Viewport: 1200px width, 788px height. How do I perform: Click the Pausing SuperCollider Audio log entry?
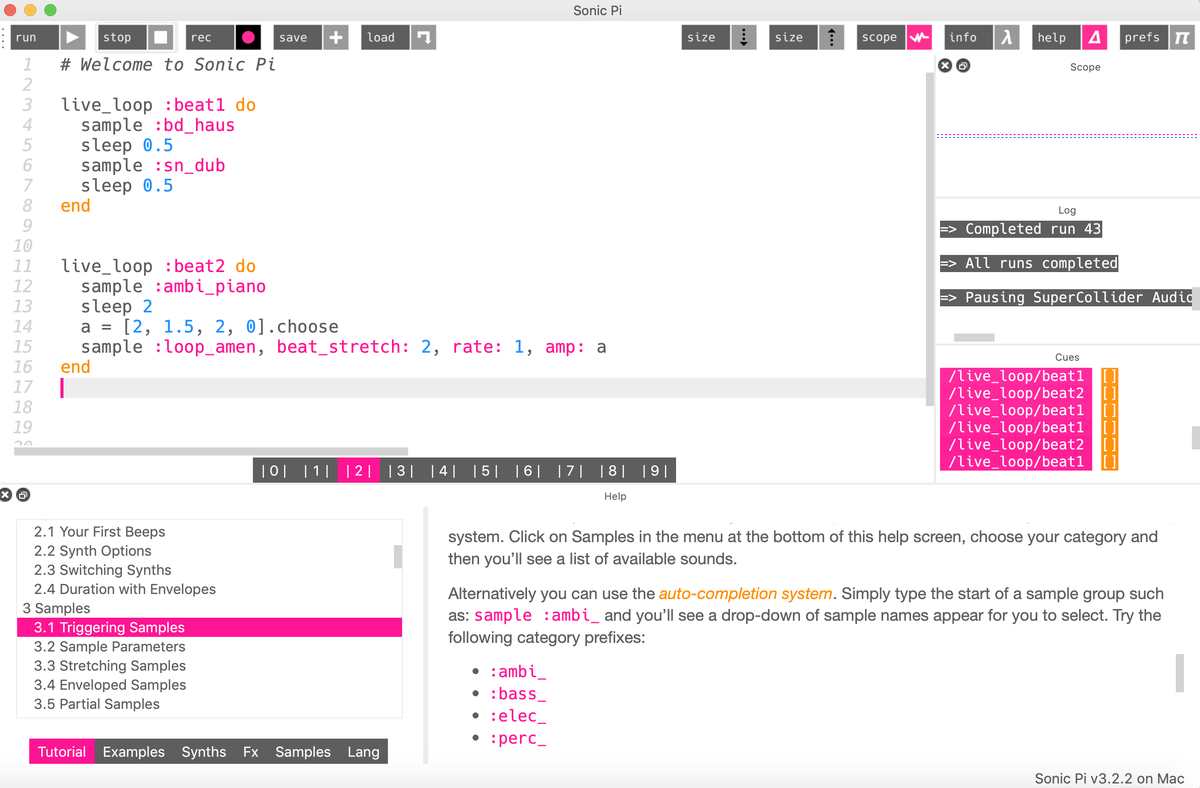coord(1067,297)
